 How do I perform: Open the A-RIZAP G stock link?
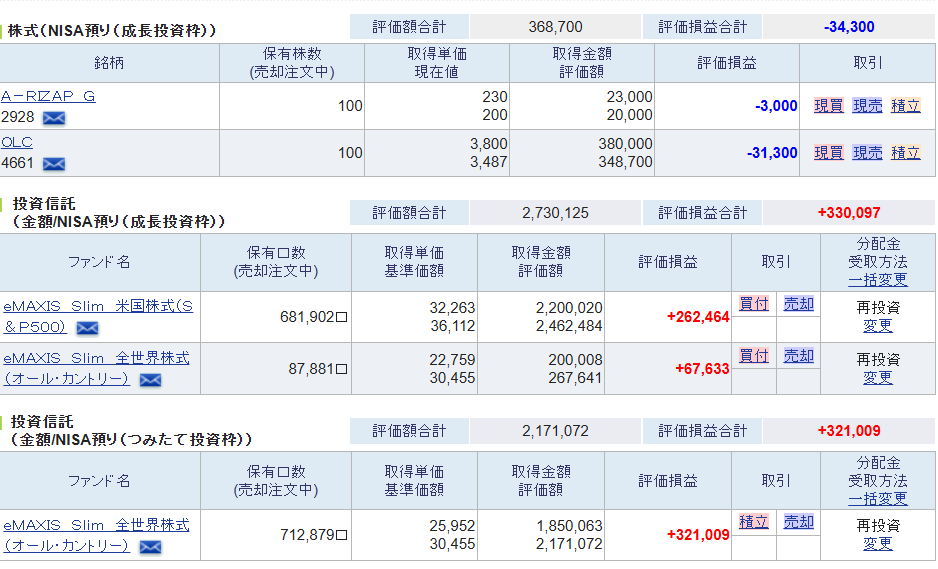(x=48, y=96)
